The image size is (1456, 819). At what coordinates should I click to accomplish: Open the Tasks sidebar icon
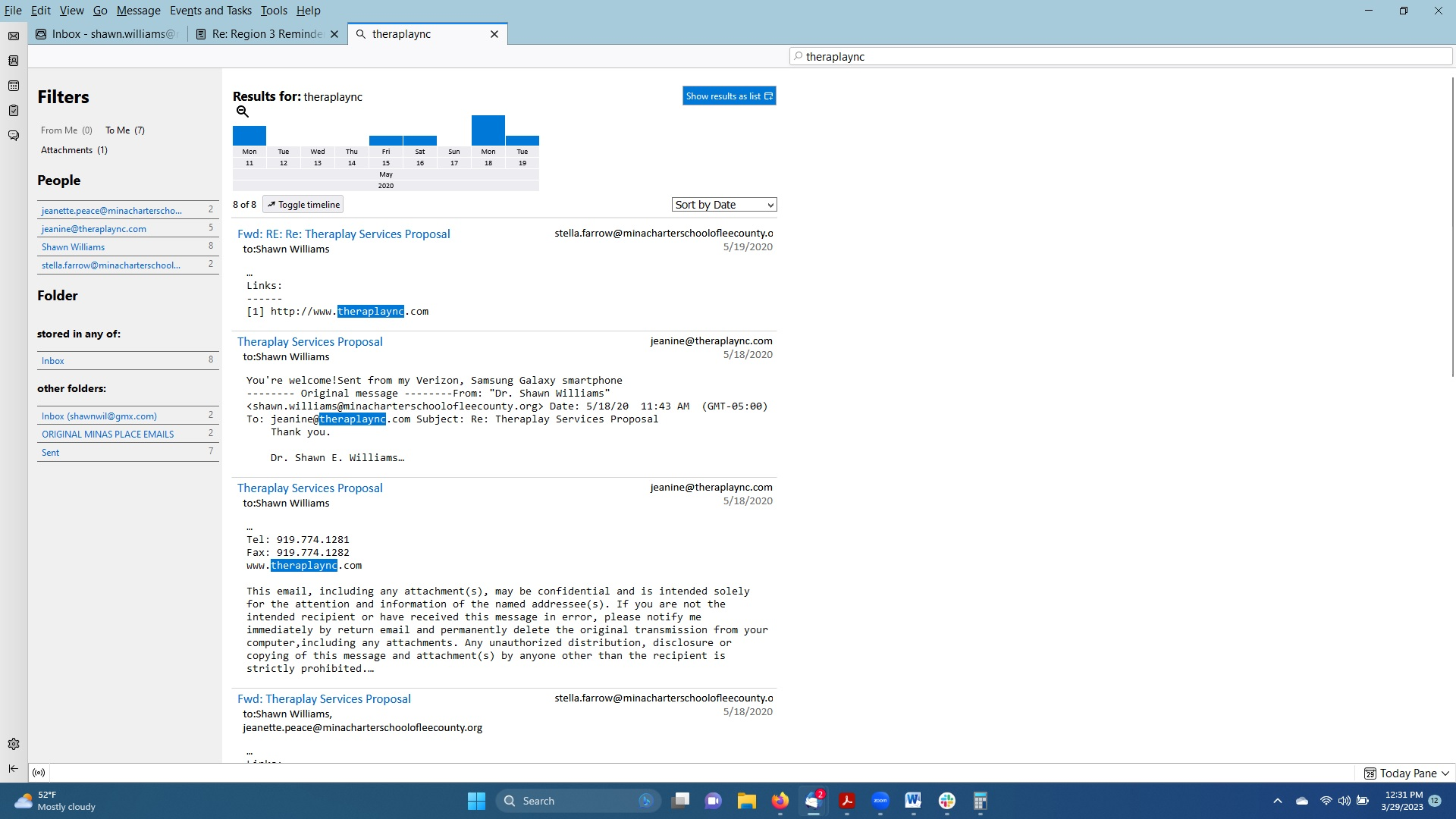tap(14, 111)
